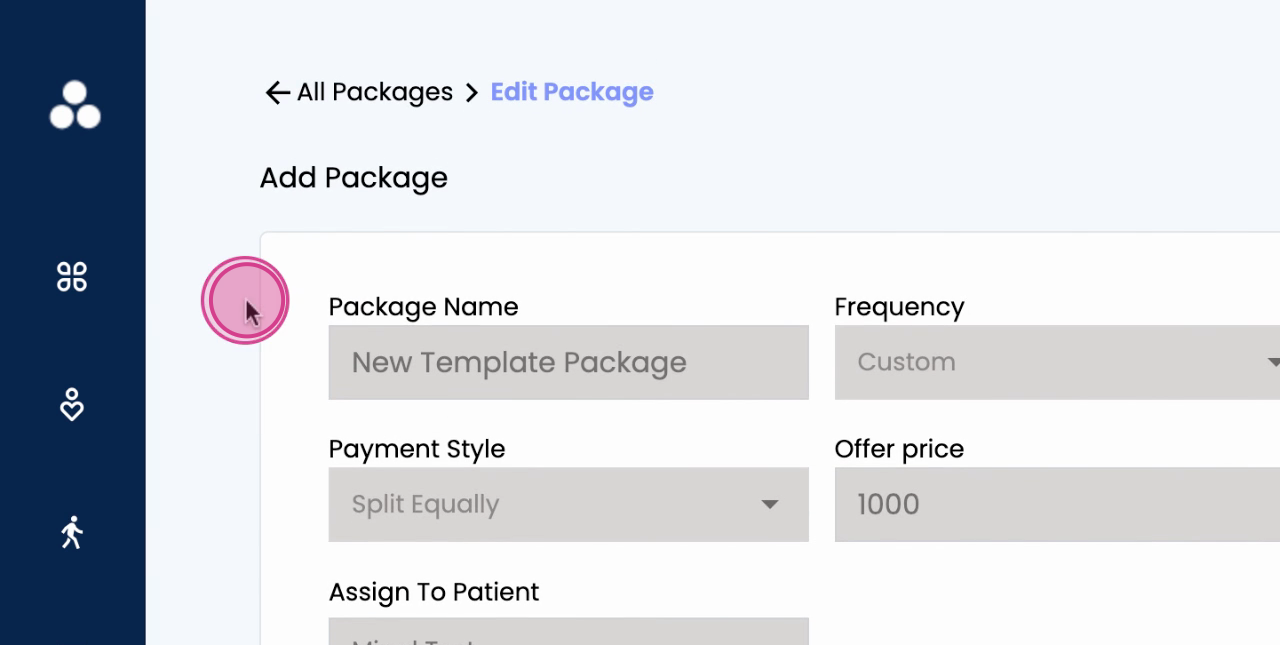Click the Offer price label
The image size is (1280, 645).
(899, 449)
